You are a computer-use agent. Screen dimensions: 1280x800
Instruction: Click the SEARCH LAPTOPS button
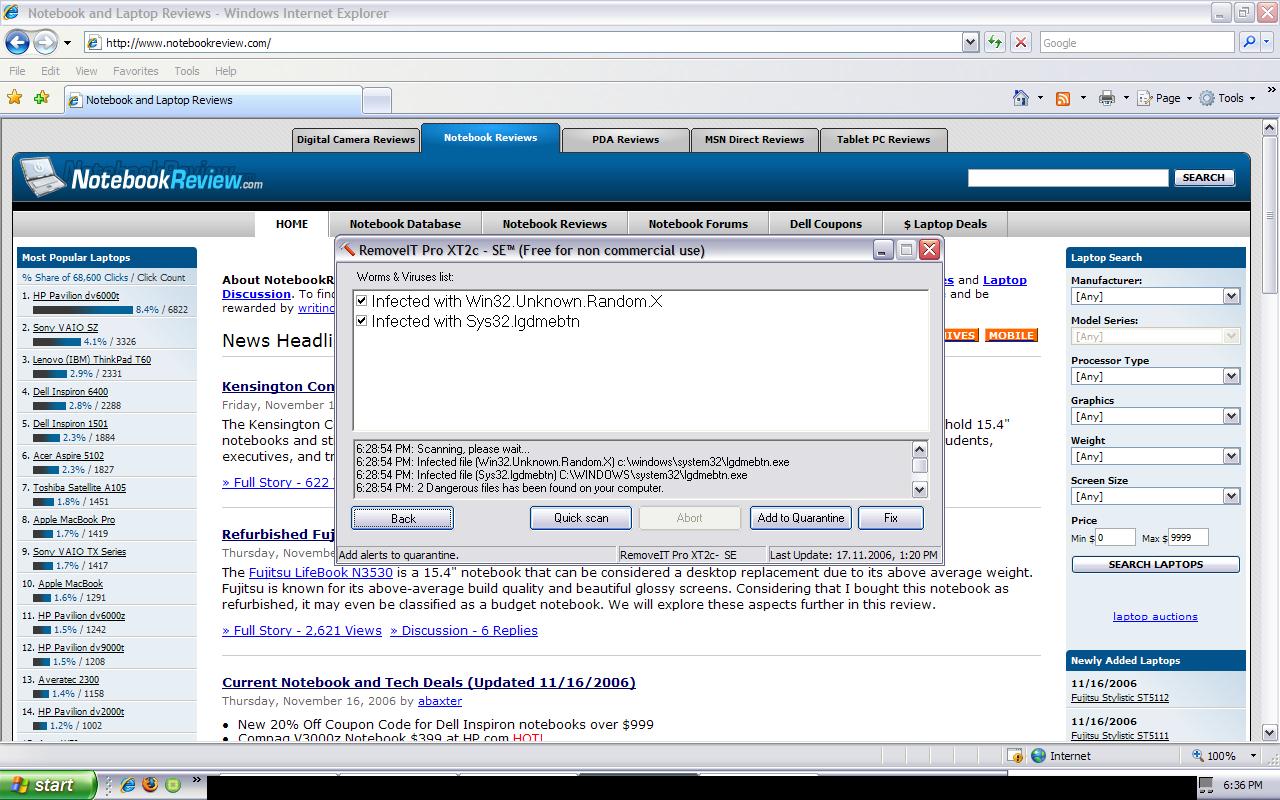pos(1156,564)
